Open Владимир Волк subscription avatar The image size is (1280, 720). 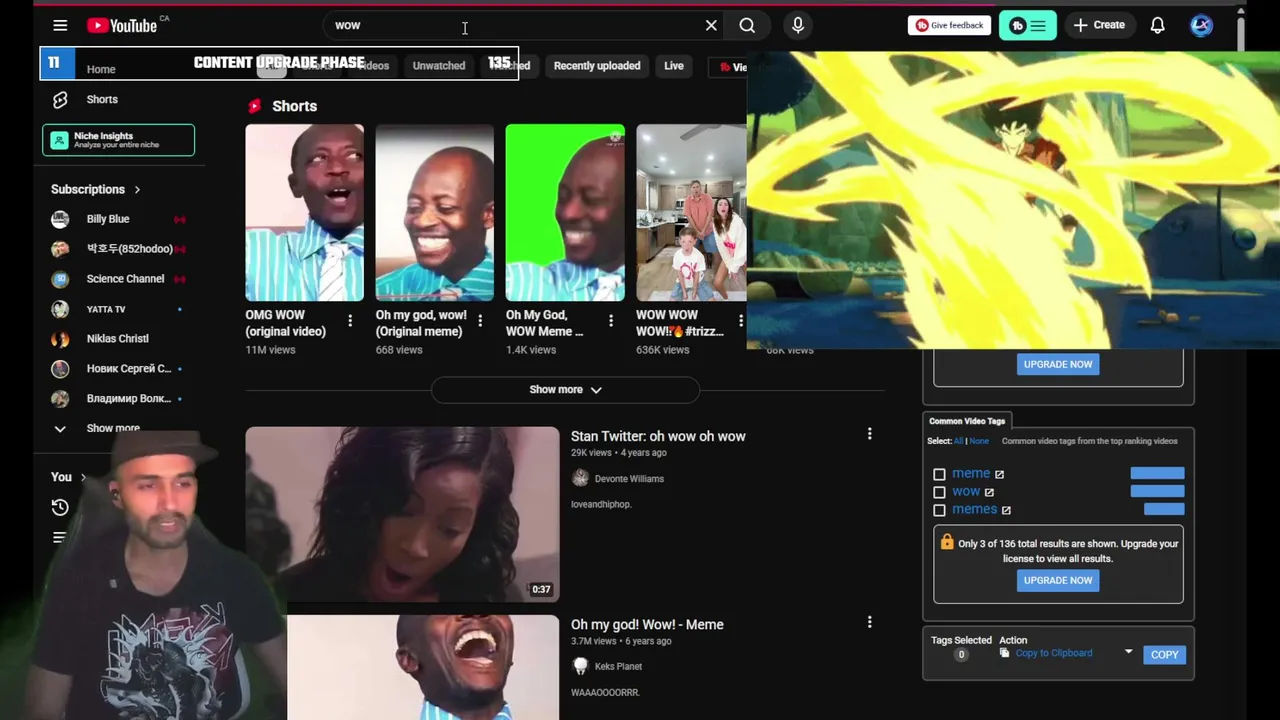(x=60, y=399)
